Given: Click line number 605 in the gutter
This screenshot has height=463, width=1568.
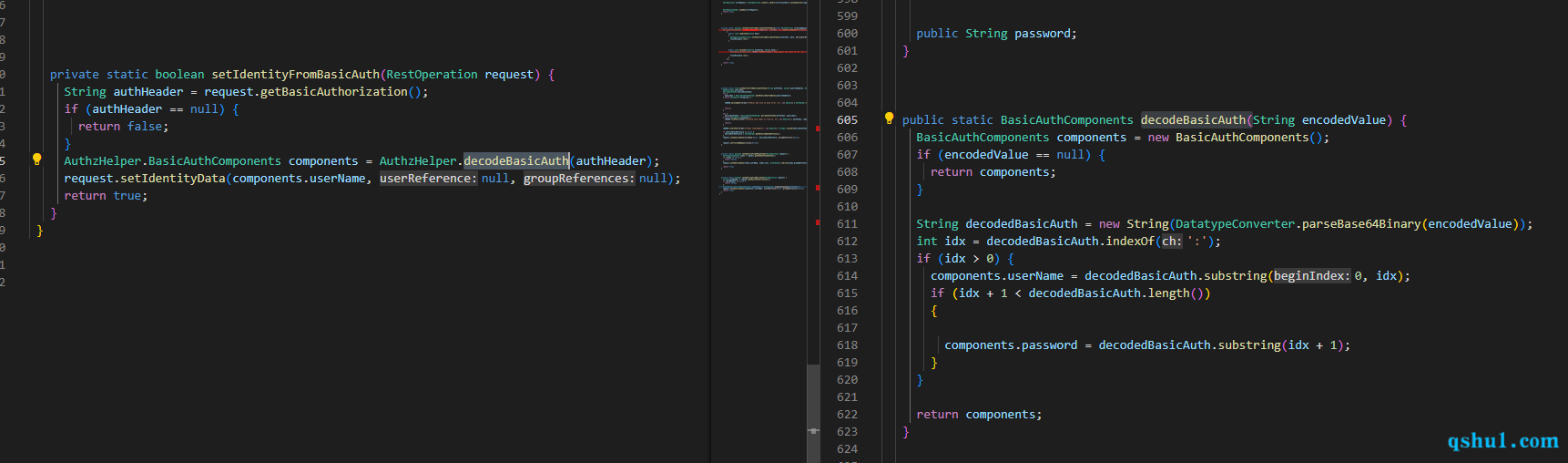Looking at the screenshot, I should point(847,120).
